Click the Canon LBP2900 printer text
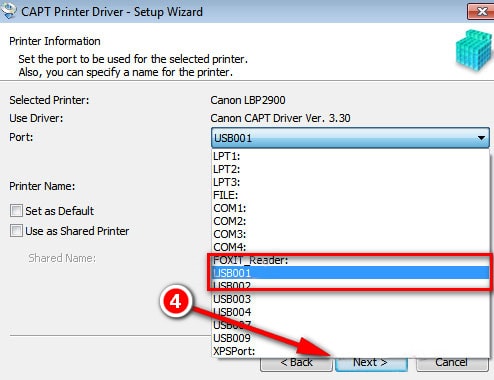This screenshot has height=380, width=494. click(x=248, y=100)
